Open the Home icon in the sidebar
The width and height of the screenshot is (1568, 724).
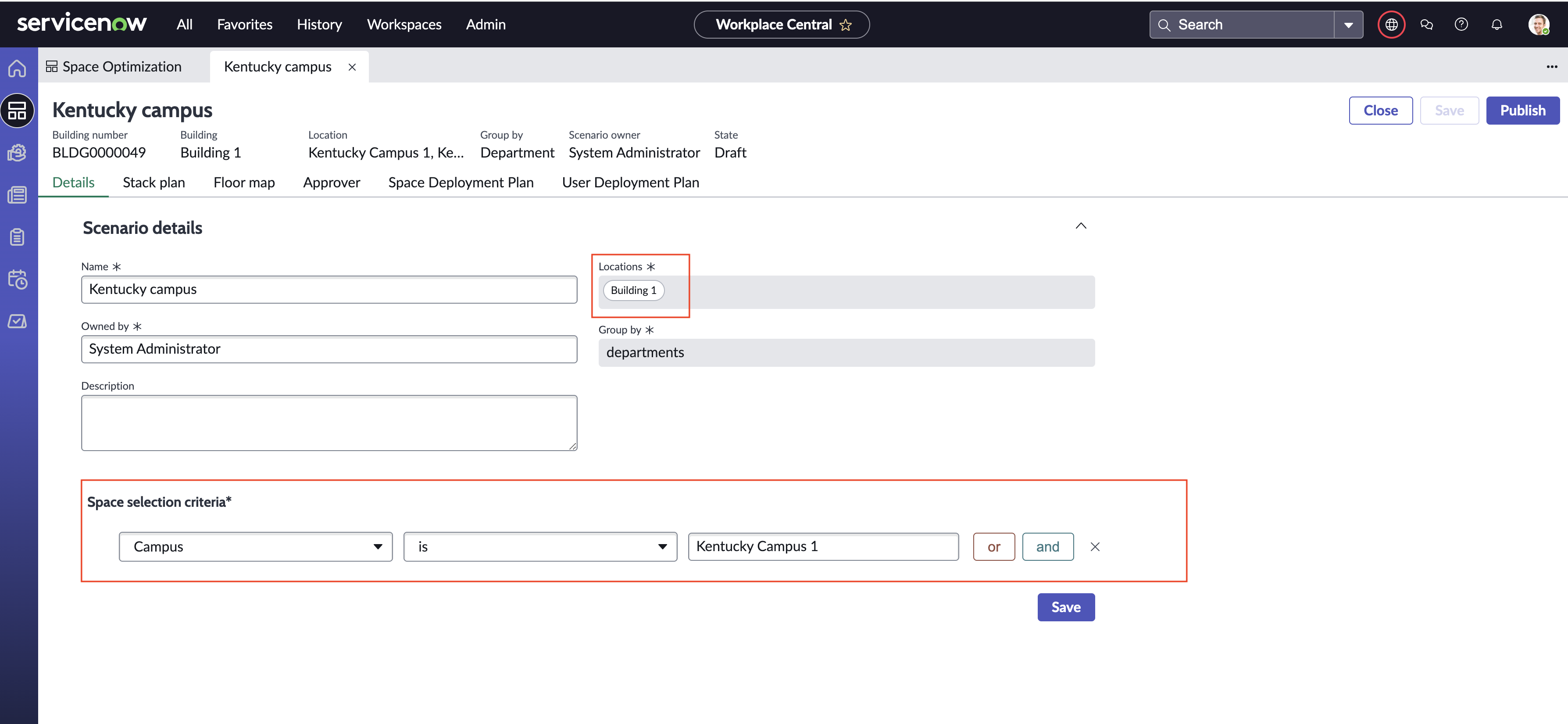coord(17,68)
